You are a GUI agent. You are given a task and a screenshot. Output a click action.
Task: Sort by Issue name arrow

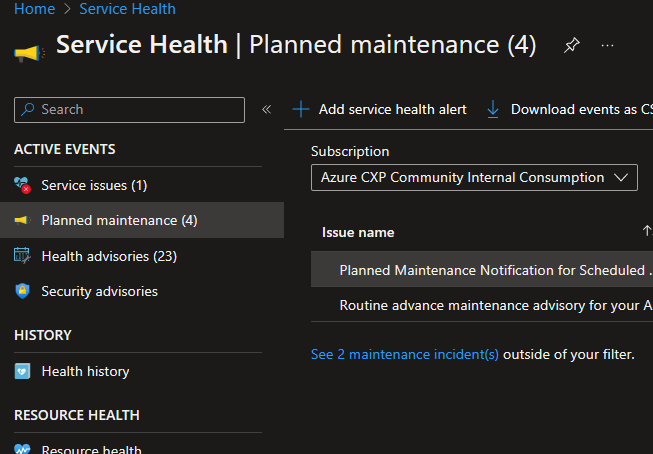(647, 231)
